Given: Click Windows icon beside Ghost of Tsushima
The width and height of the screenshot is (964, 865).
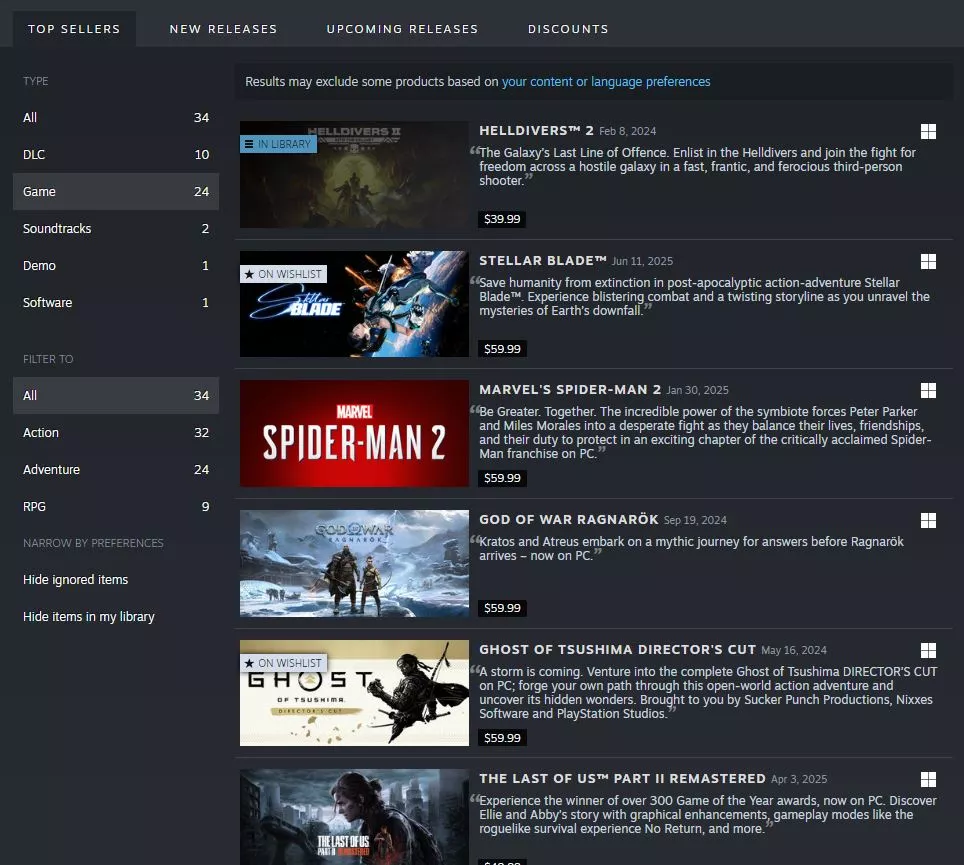Looking at the screenshot, I should [x=928, y=650].
